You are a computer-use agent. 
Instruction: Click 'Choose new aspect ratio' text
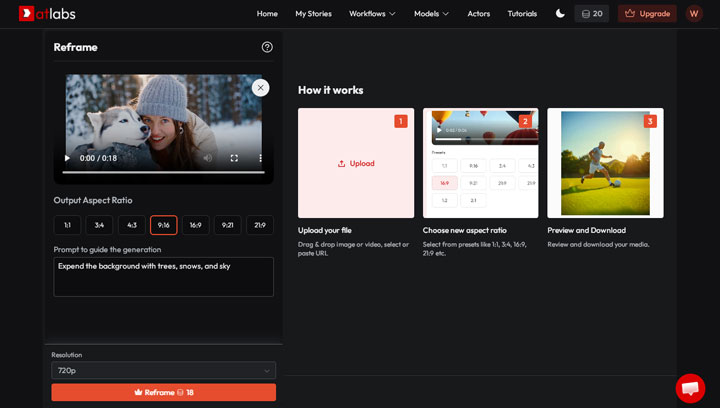click(x=465, y=230)
